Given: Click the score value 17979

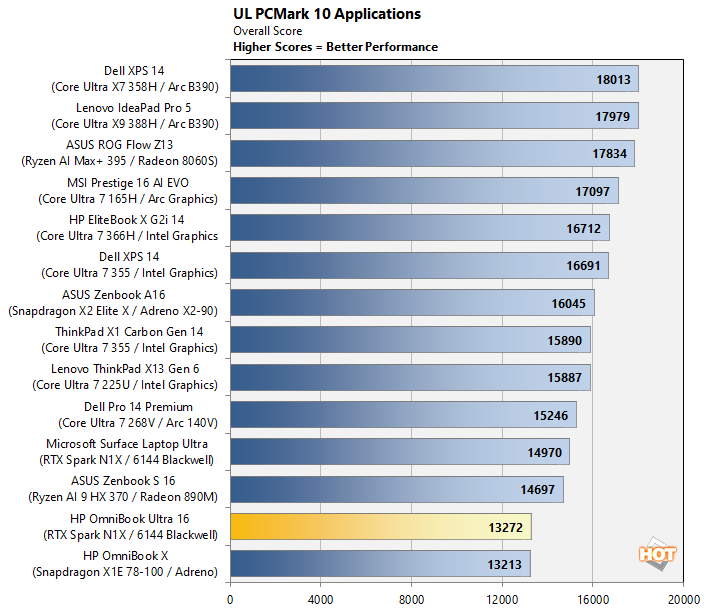Looking at the screenshot, I should coord(612,117).
